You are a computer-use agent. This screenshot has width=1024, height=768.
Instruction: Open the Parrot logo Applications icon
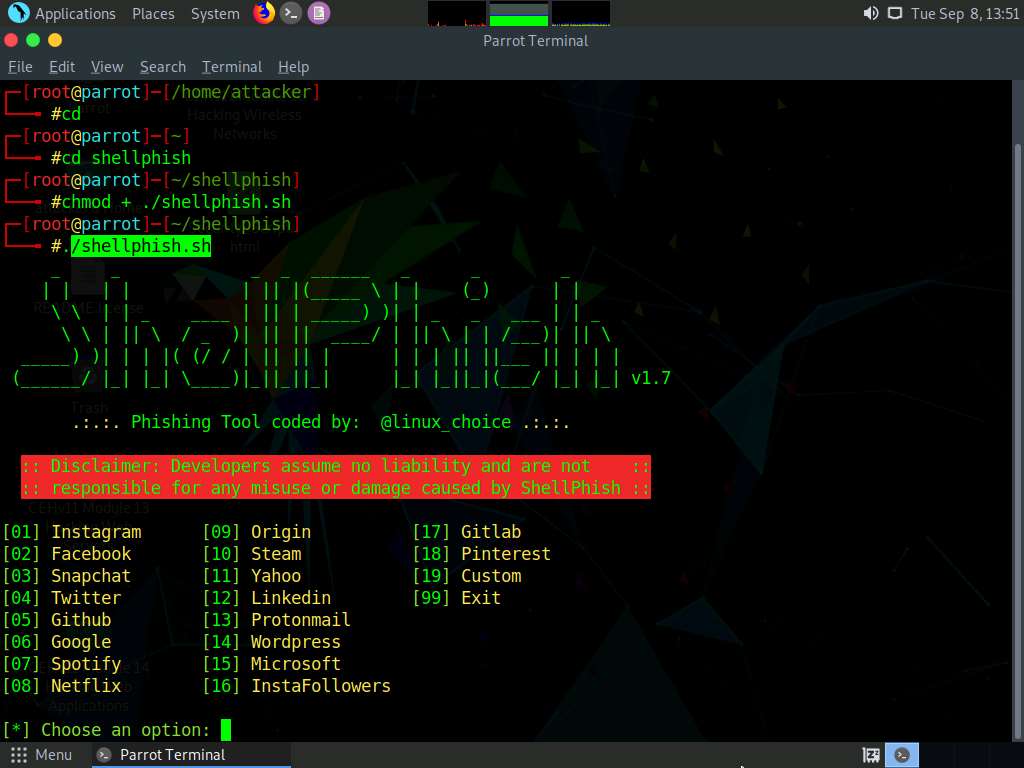18,12
